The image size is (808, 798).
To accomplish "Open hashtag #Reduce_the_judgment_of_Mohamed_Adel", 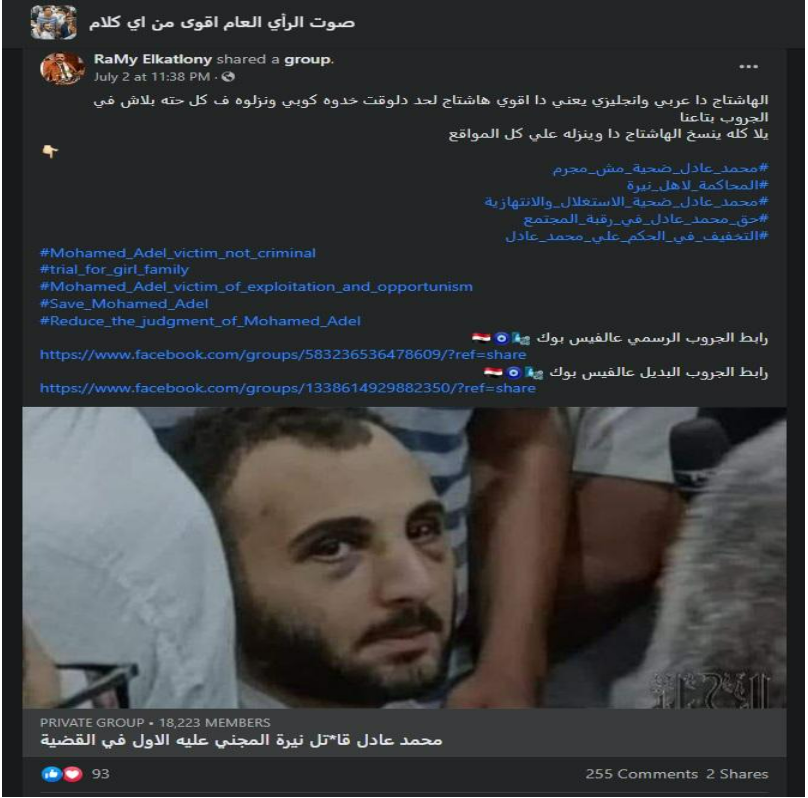I will point(200,321).
